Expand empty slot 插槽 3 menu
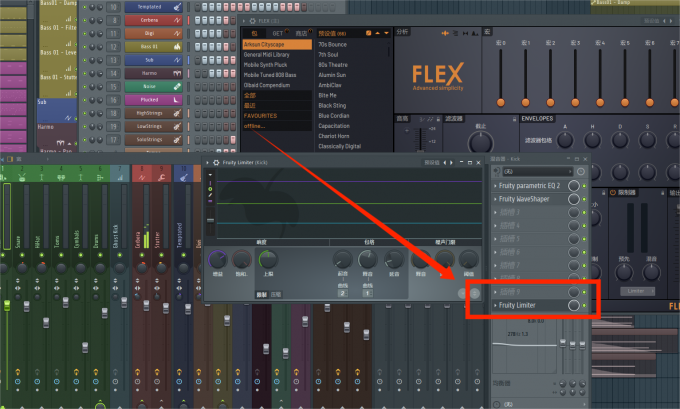Screen dimensions: 680x409 click(x=496, y=212)
